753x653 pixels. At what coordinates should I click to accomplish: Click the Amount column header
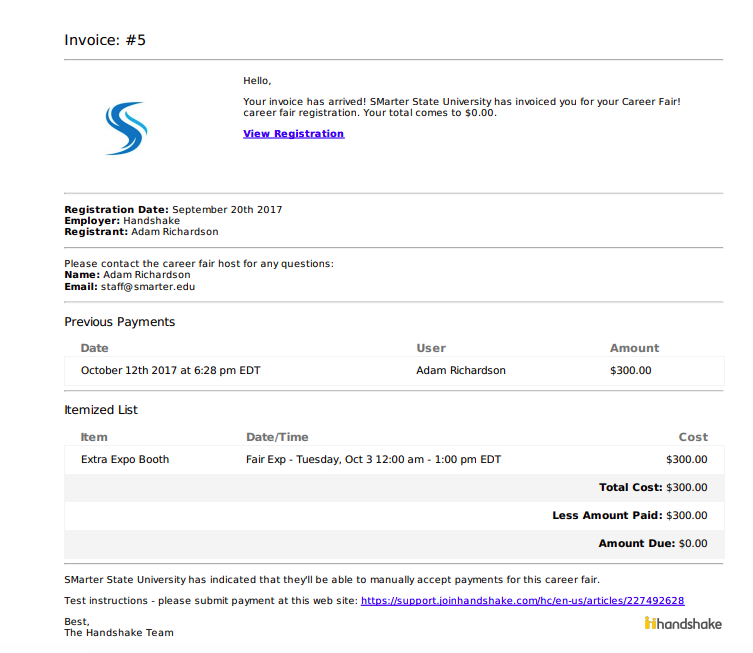pyautogui.click(x=634, y=348)
